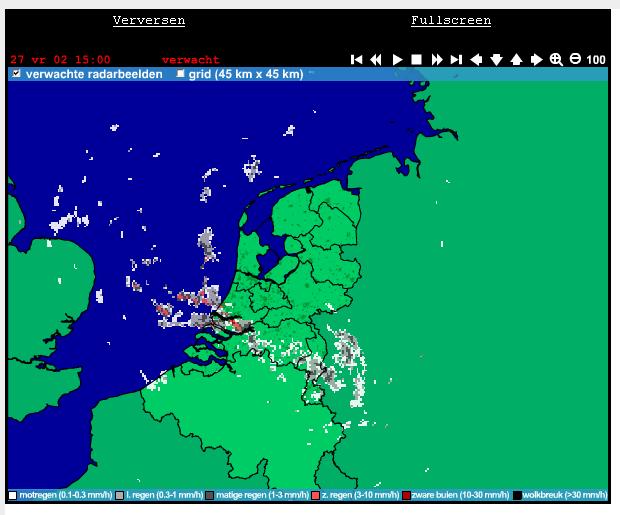Screen dimensions: 620x515
Task: Click the red zware buien swatch
Action: point(406,495)
